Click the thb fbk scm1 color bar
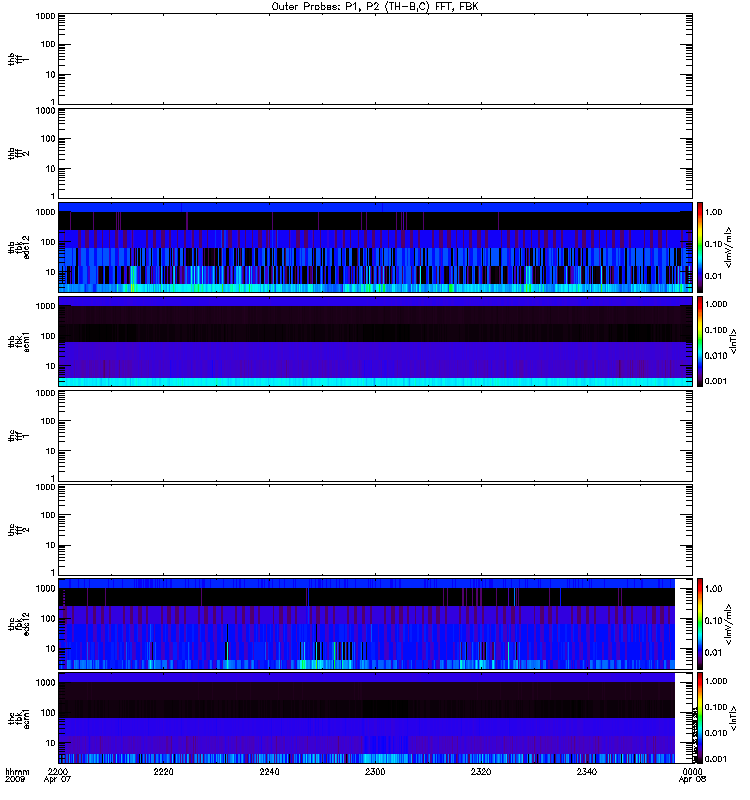 [x=700, y=341]
